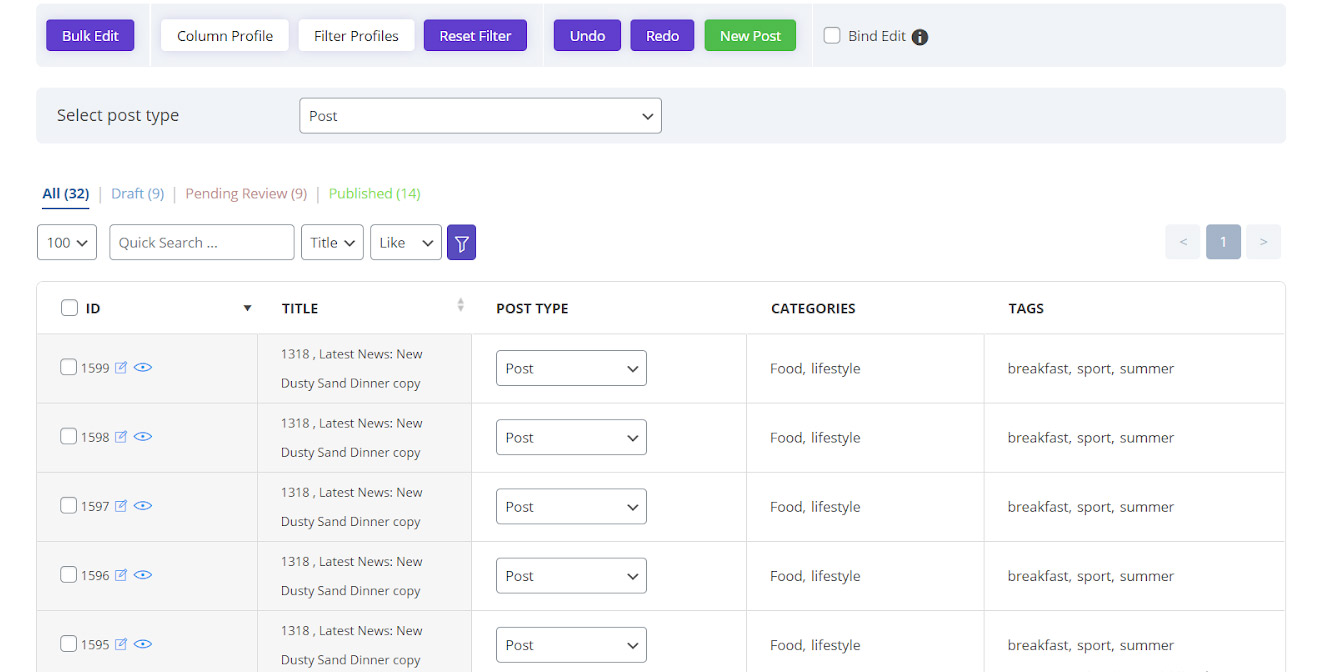Check the select-all checkbox in ID header
The image size is (1324, 672).
[69, 308]
